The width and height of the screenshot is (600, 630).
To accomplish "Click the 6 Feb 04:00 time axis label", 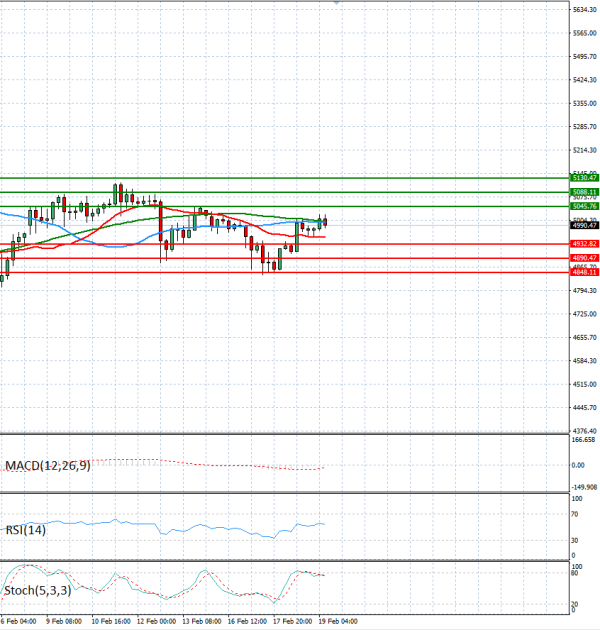I will (x=19, y=622).
